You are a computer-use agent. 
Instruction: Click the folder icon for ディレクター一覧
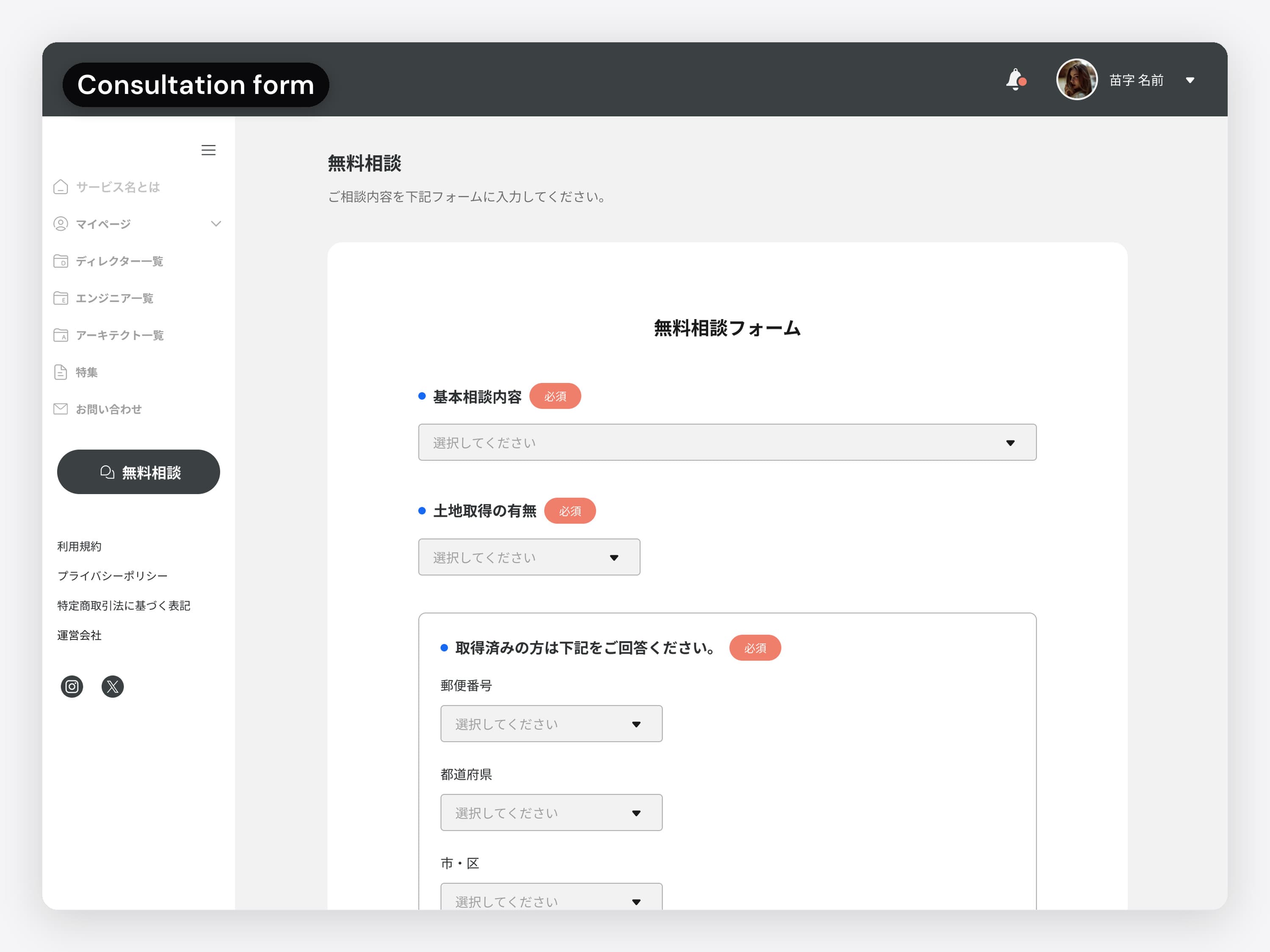60,261
